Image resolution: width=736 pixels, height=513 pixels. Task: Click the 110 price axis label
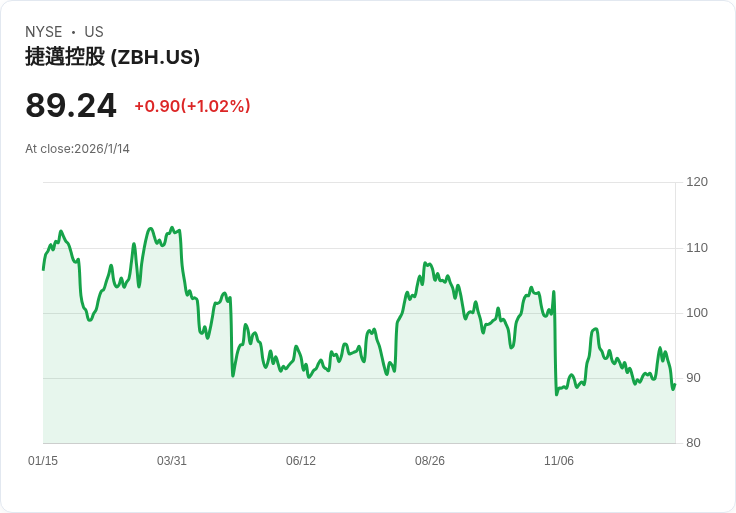[x=697, y=248]
